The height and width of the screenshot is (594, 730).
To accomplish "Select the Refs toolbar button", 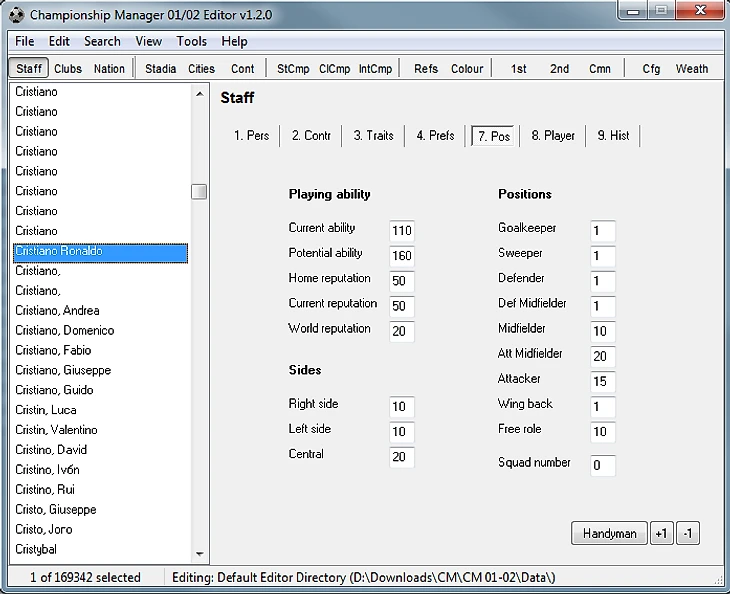I will tap(426, 69).
